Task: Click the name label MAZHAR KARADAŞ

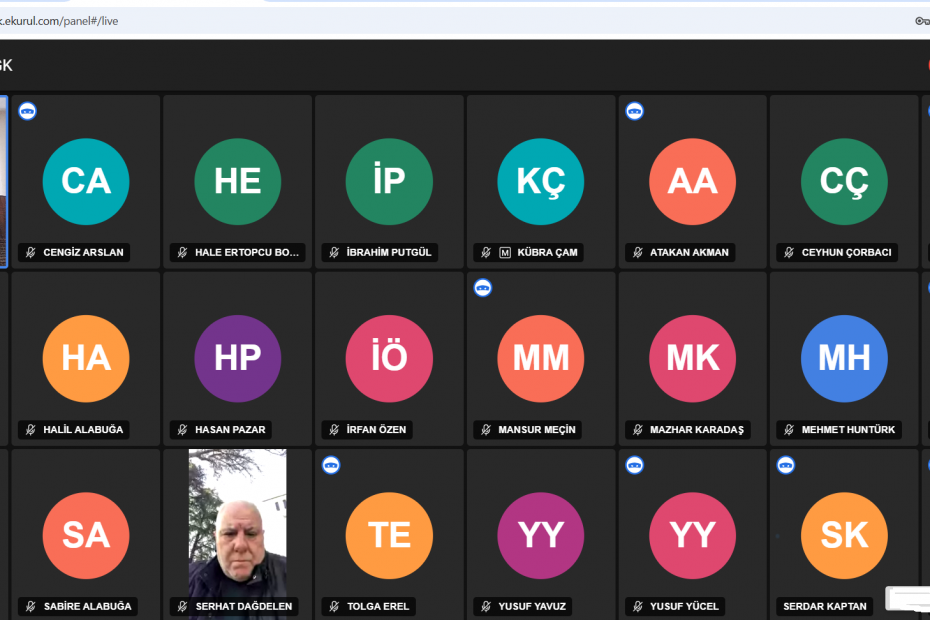Action: [697, 430]
